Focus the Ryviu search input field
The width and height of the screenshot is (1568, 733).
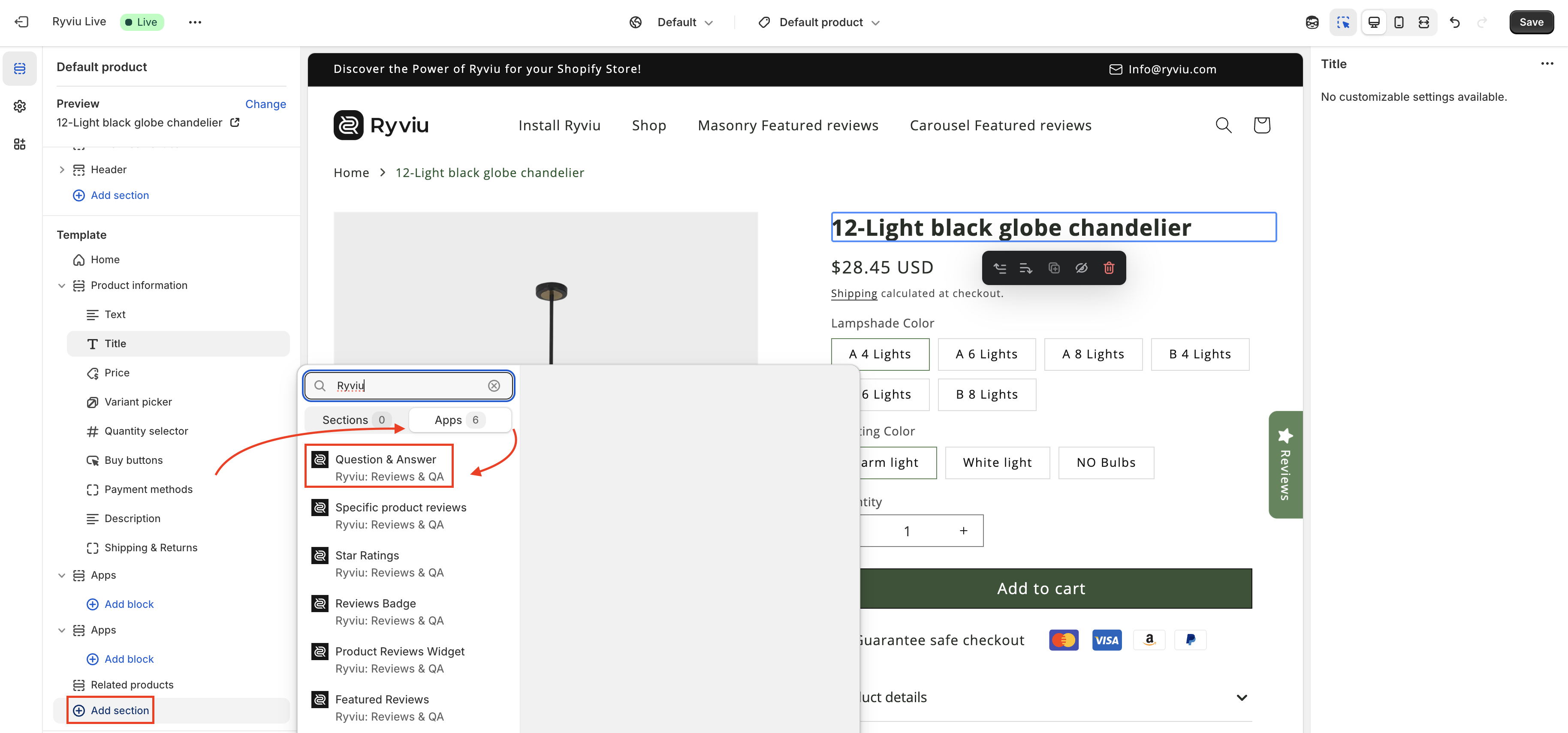coord(408,386)
